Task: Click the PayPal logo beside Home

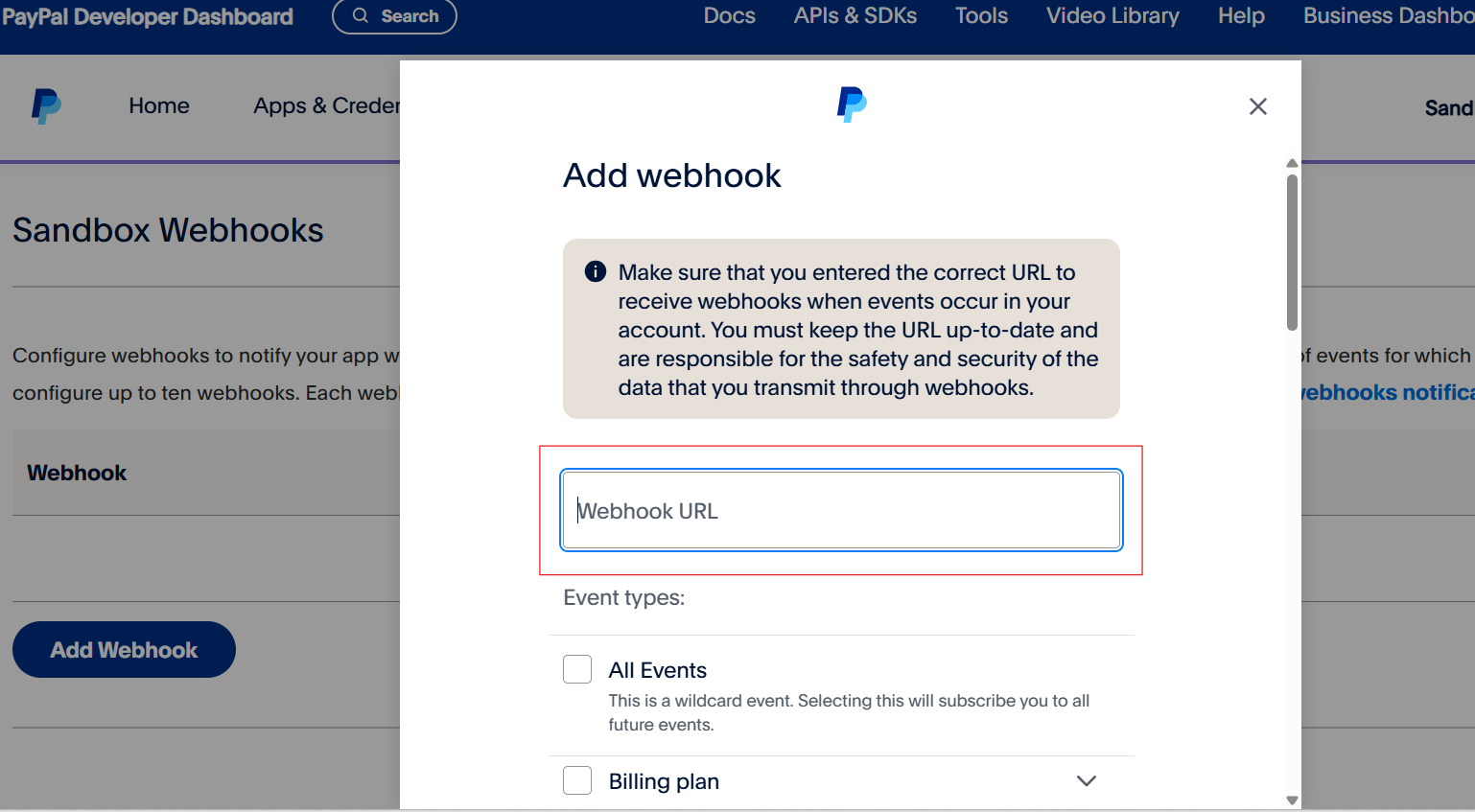Action: point(46,106)
